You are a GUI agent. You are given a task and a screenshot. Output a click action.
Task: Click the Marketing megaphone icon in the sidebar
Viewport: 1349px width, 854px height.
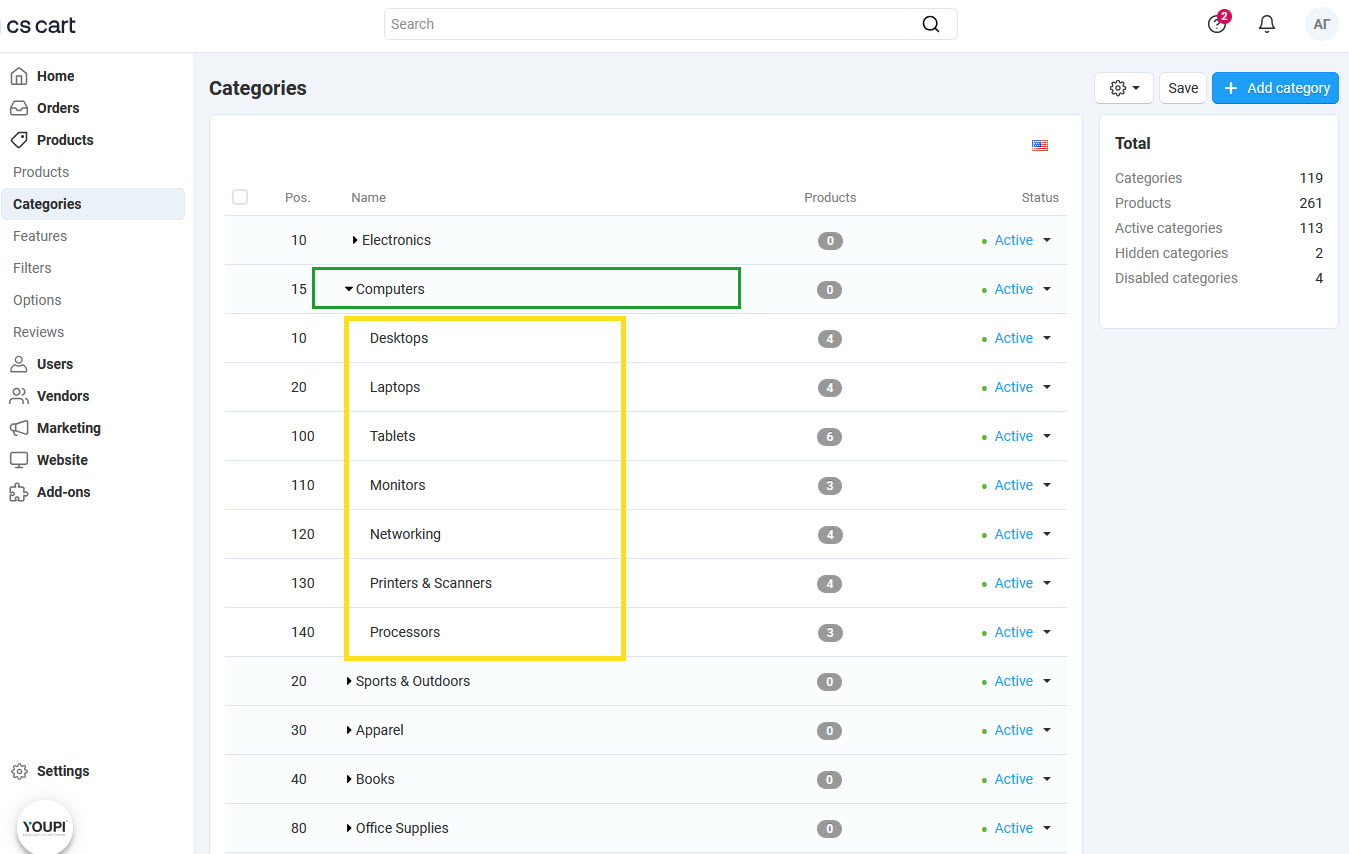click(19, 428)
